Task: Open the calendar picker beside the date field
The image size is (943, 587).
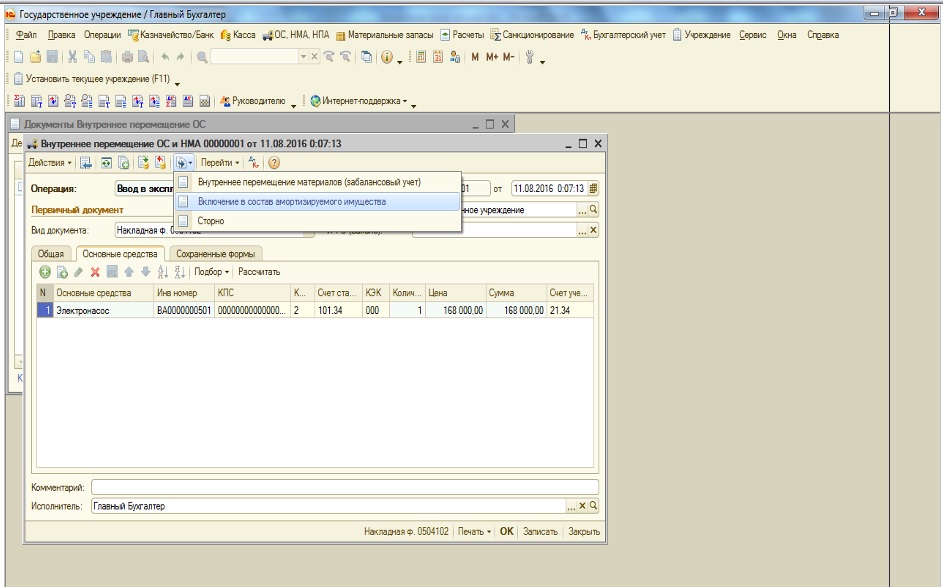Action: (593, 188)
